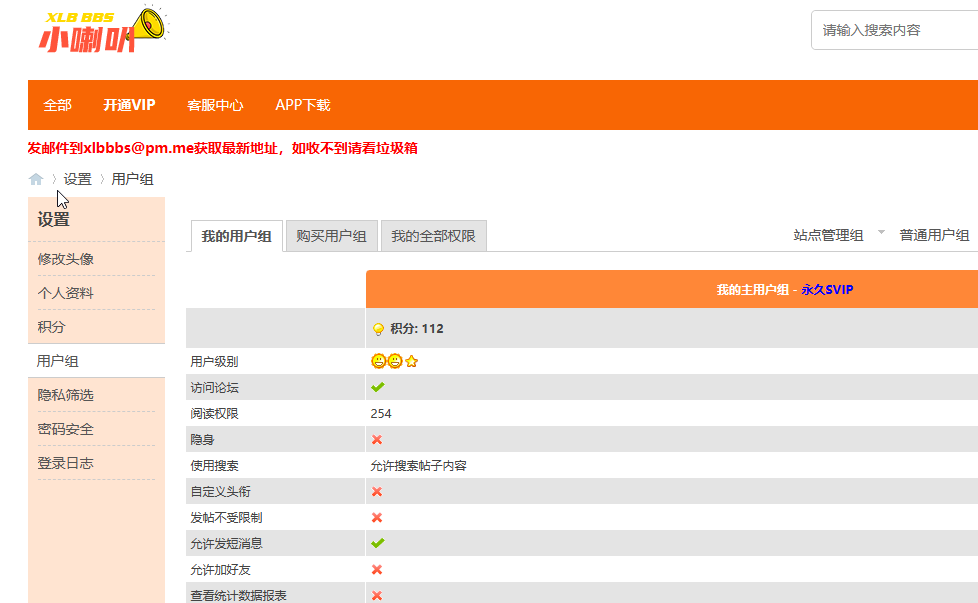Click the 允许搜索帖子内容 value text
Viewport: 978px width, 603px height.
click(419, 466)
